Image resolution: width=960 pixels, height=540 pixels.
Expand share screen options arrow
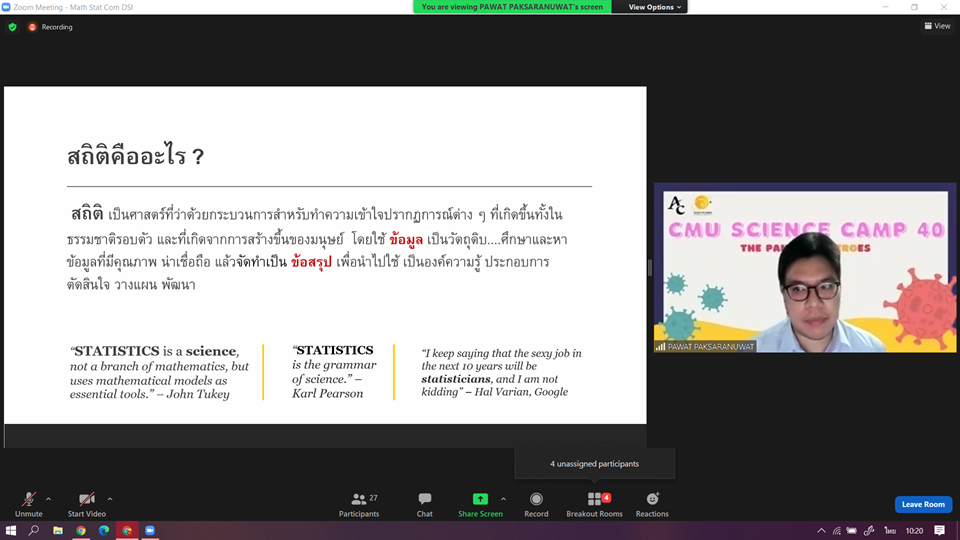click(503, 499)
